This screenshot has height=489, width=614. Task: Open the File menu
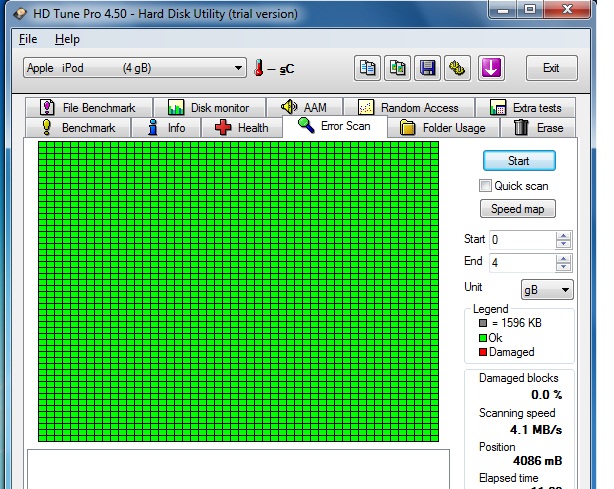[28, 39]
